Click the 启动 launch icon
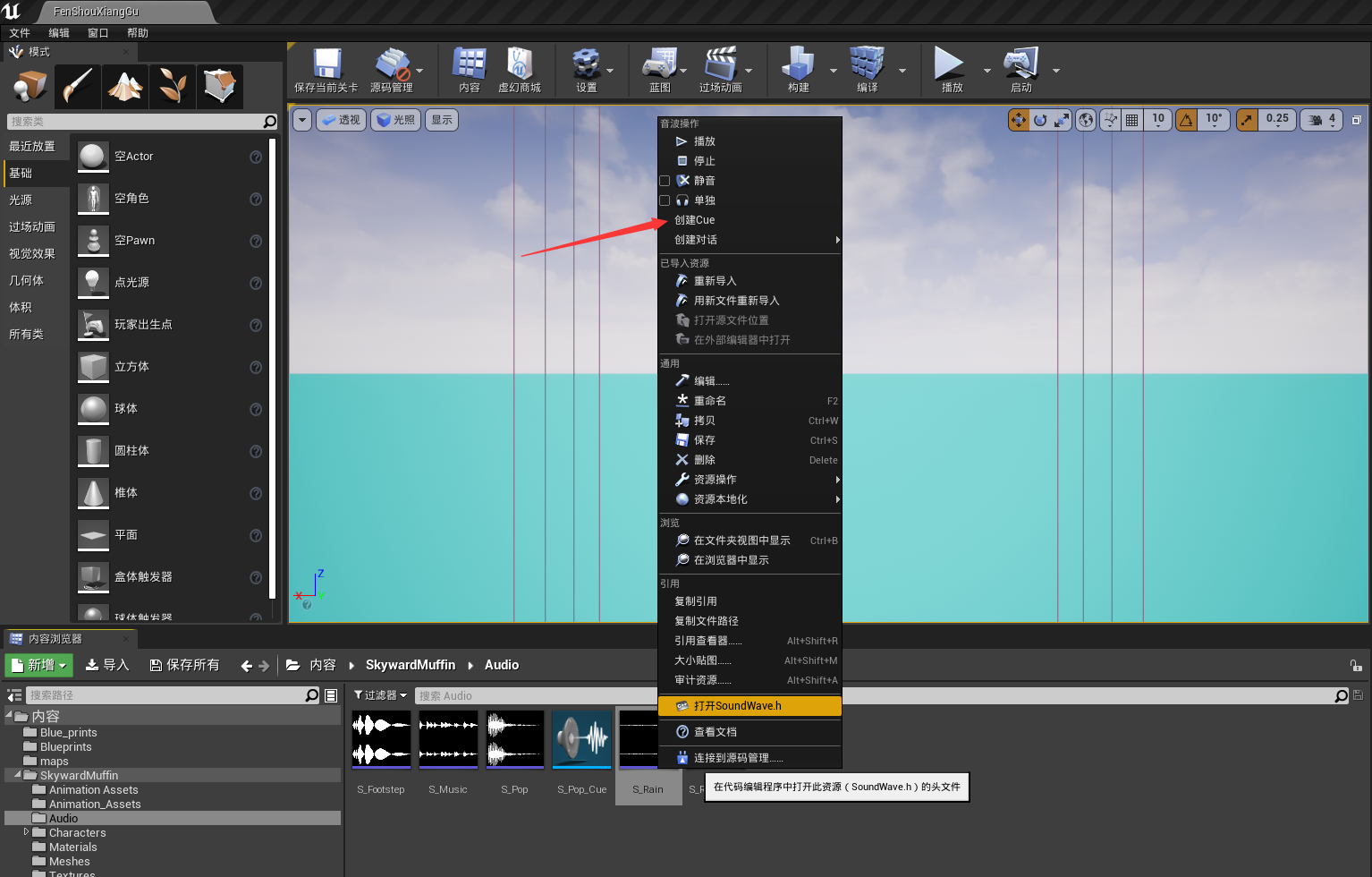Image resolution: width=1372 pixels, height=877 pixels. pyautogui.click(x=1021, y=70)
